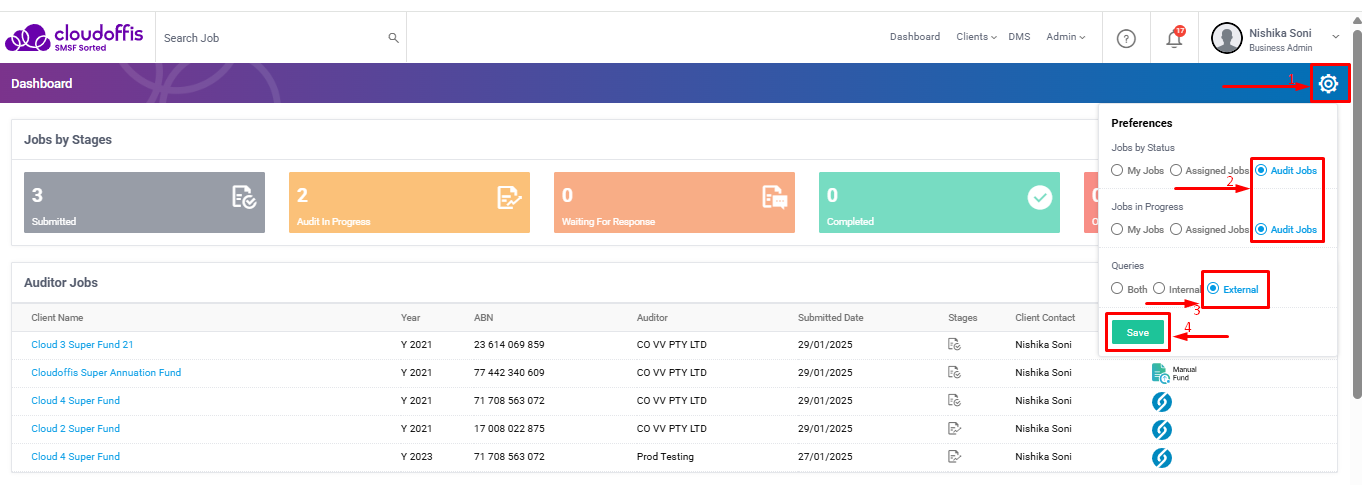This screenshot has width=1362, height=485.
Task: Click stage icon for Cloudoffis Super Annuation Fund
Action: 955,373
